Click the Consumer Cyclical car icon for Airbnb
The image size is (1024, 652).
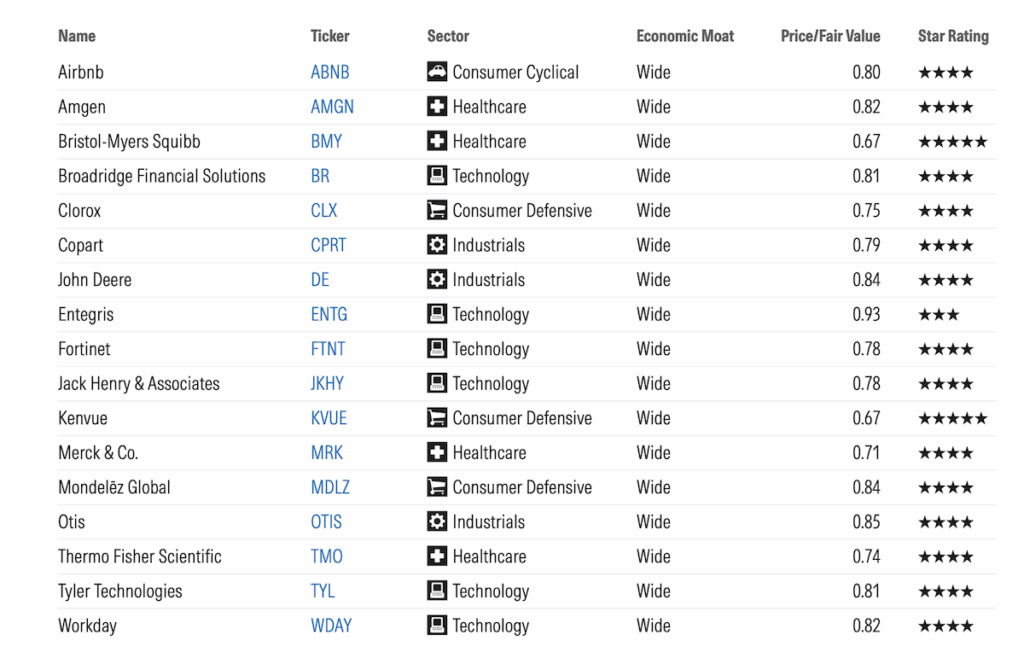437,72
